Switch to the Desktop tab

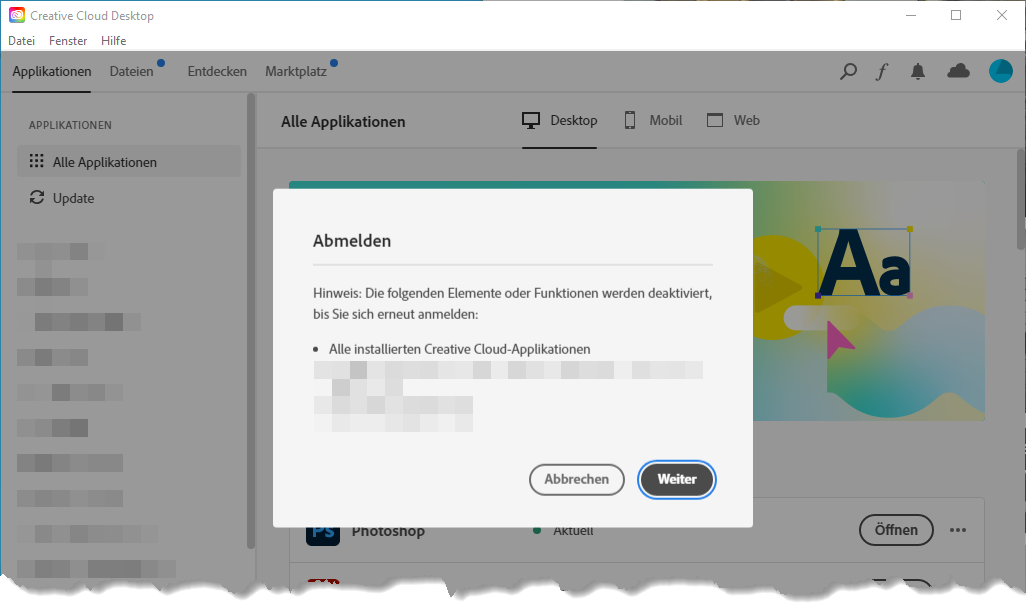point(560,121)
